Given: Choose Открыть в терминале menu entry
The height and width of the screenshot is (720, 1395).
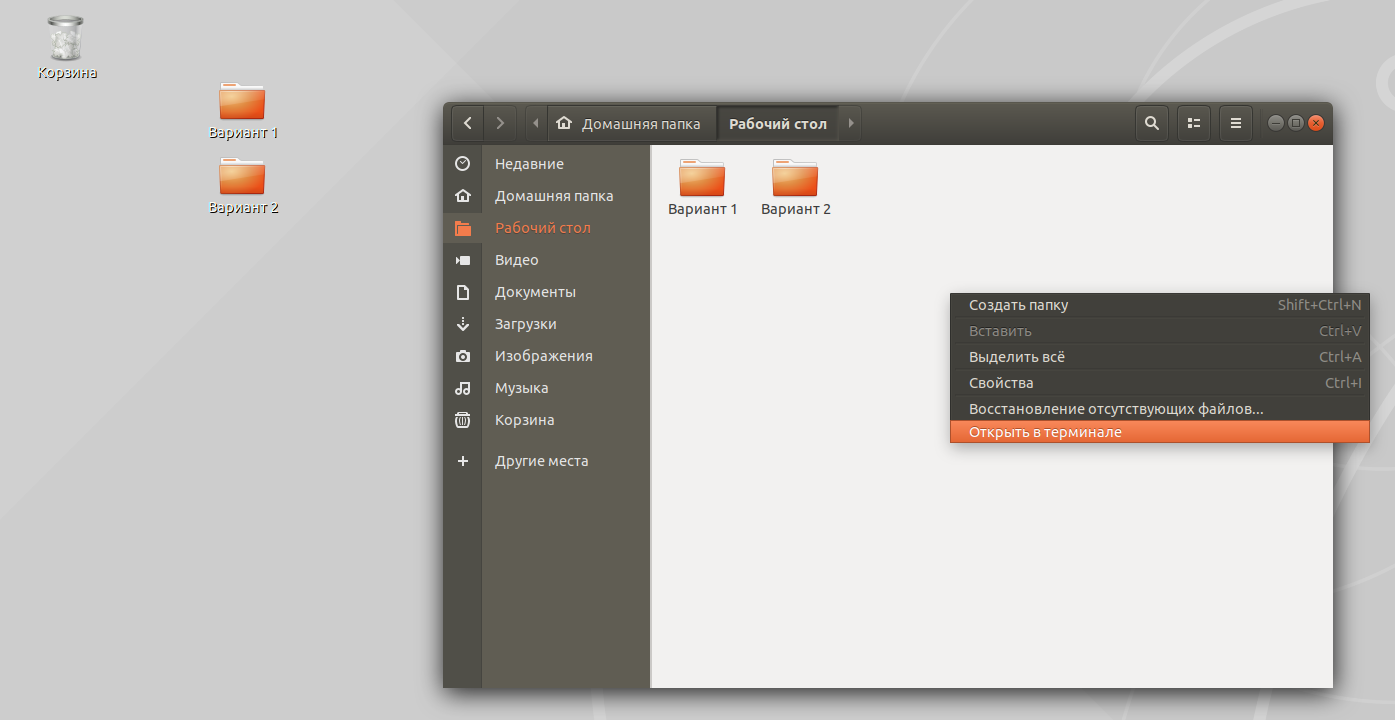Looking at the screenshot, I should click(x=1159, y=432).
